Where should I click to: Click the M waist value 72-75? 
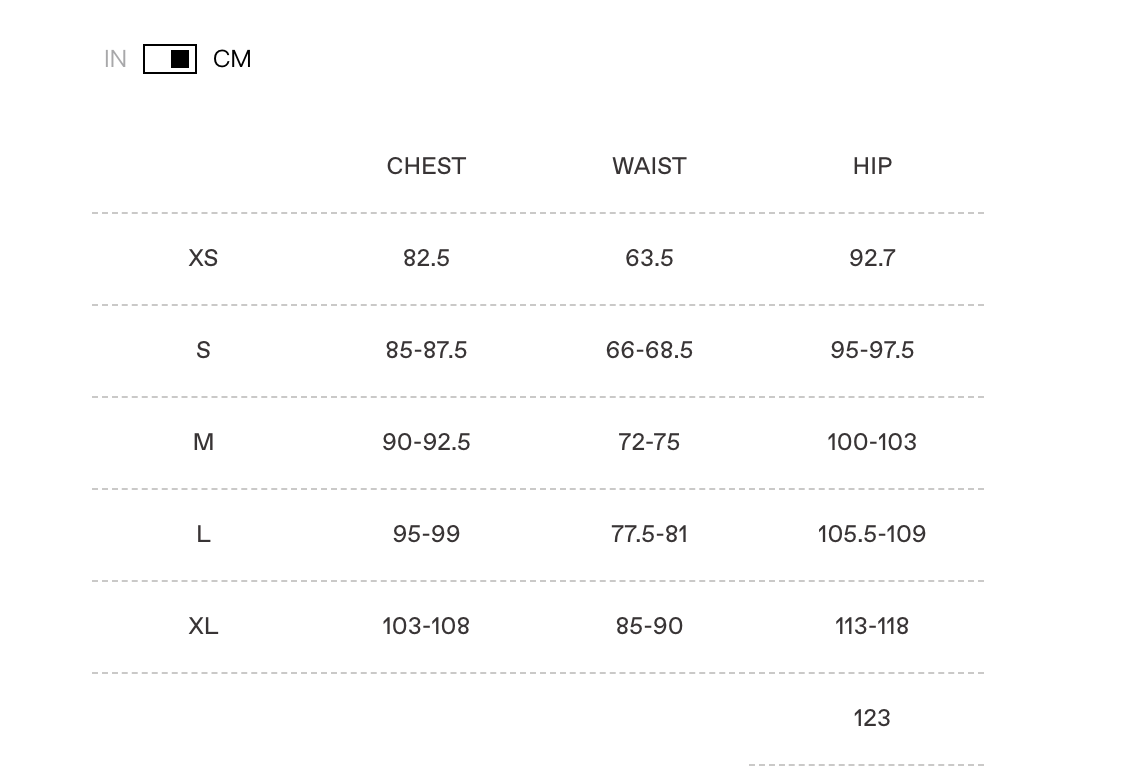click(x=649, y=442)
